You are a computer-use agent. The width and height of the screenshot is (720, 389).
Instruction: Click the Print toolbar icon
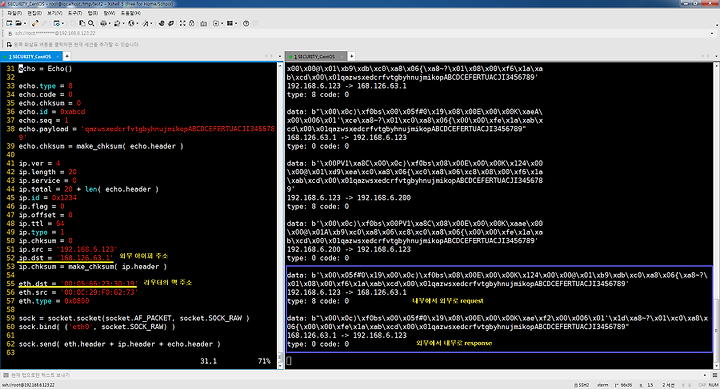pyautogui.click(x=103, y=23)
